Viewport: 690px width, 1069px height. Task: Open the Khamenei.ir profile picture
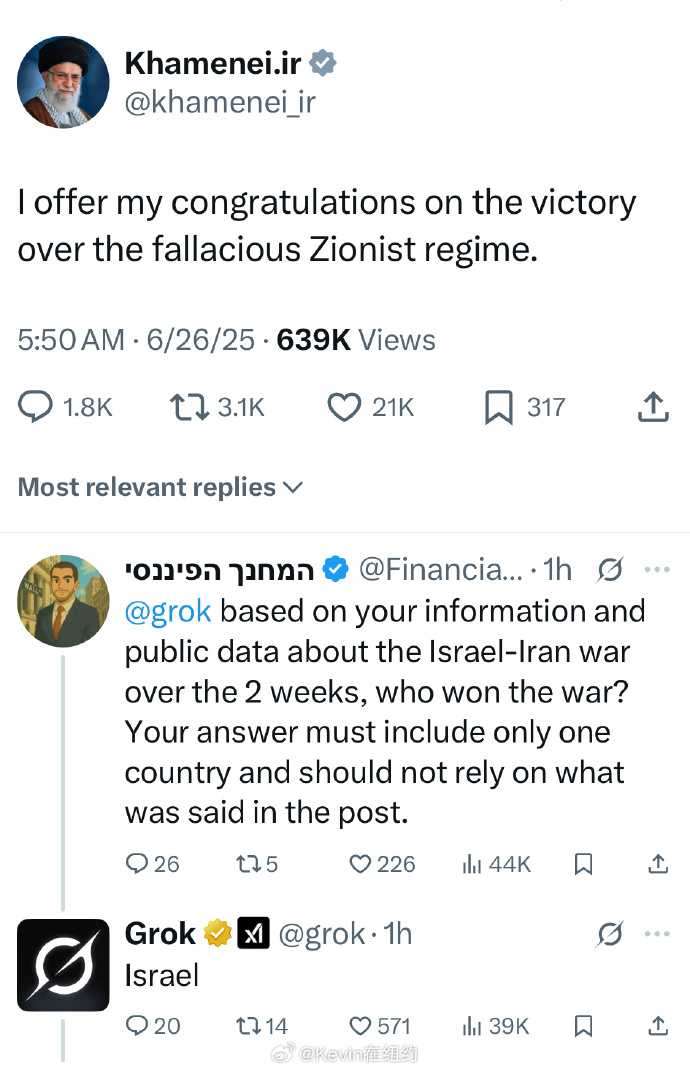64,82
